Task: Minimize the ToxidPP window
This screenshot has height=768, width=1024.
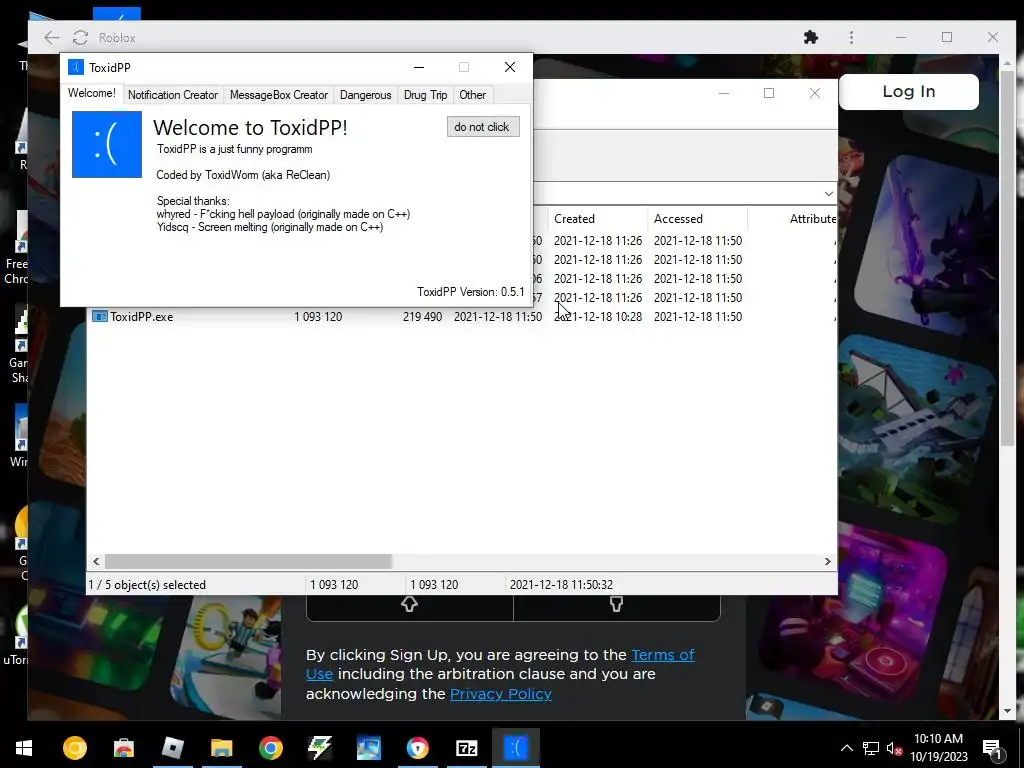Action: point(419,67)
